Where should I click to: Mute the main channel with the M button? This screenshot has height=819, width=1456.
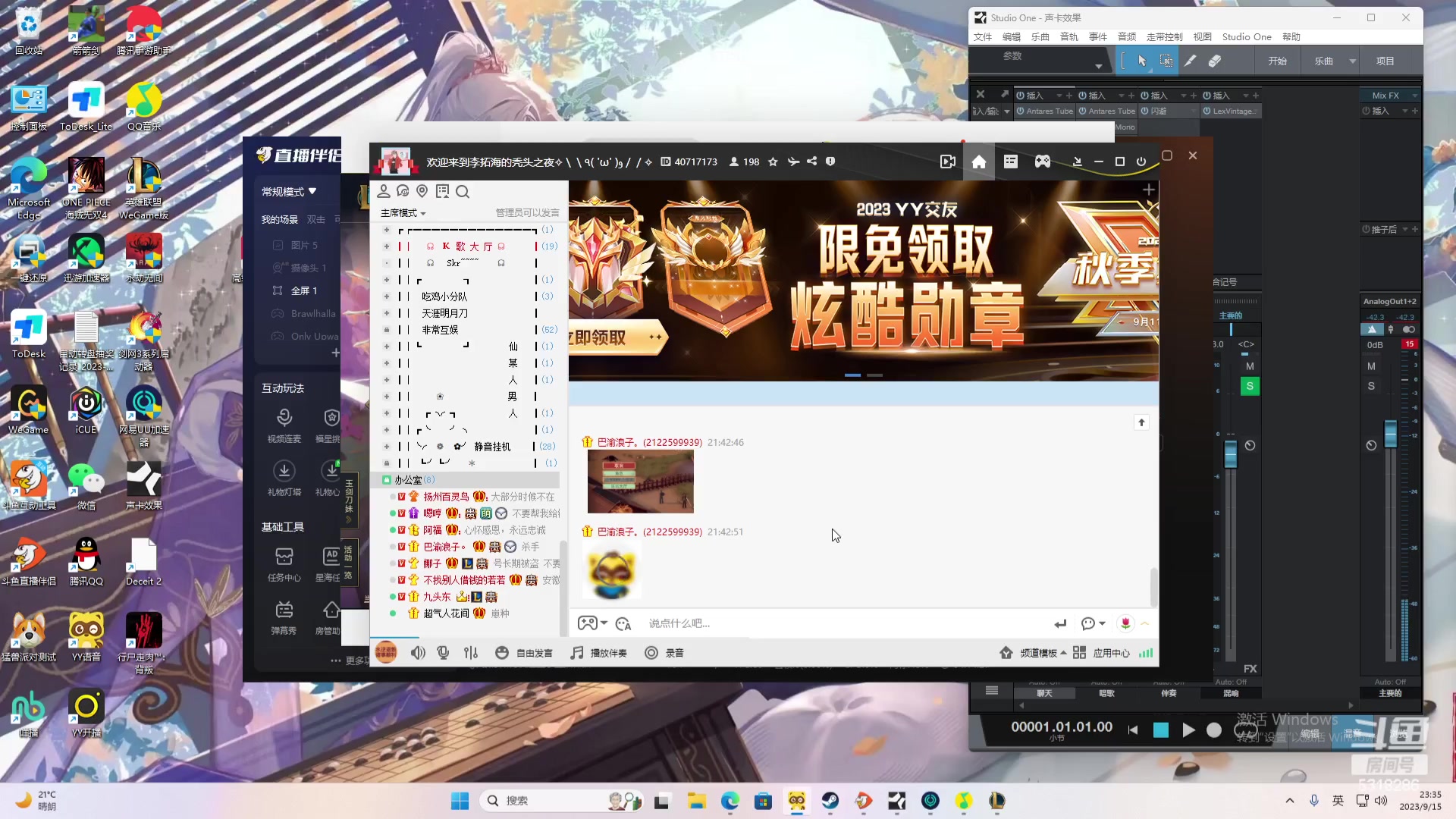click(x=1250, y=366)
